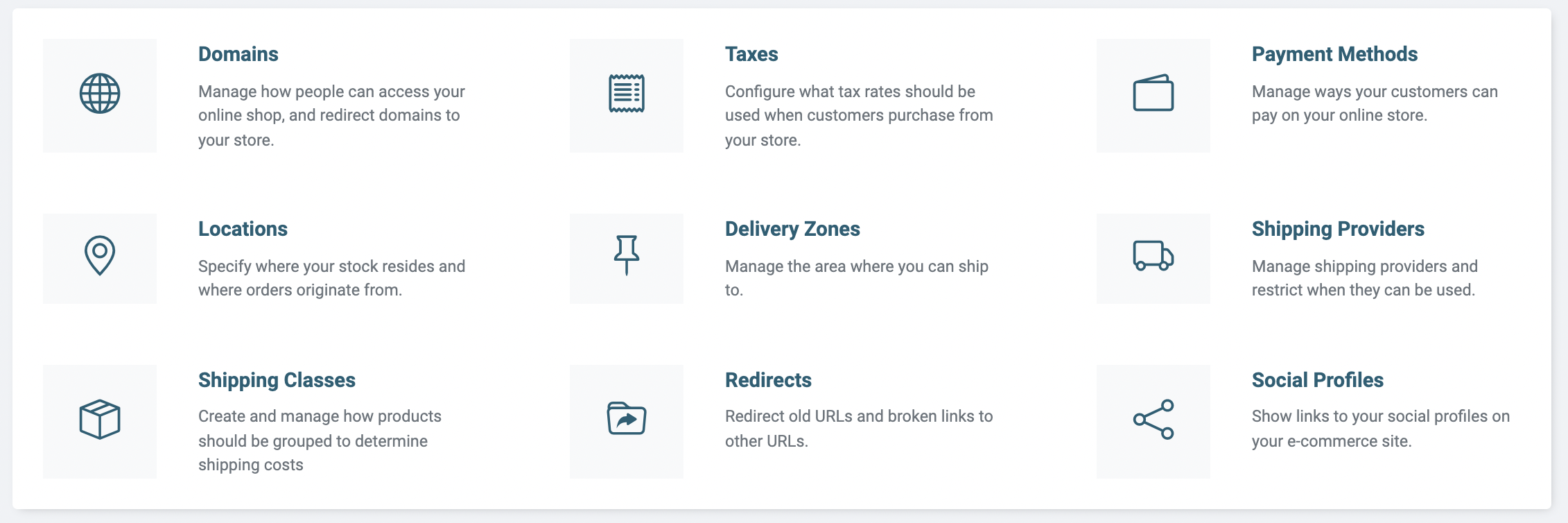Click the Redirects description about old URLs

[x=859, y=428]
